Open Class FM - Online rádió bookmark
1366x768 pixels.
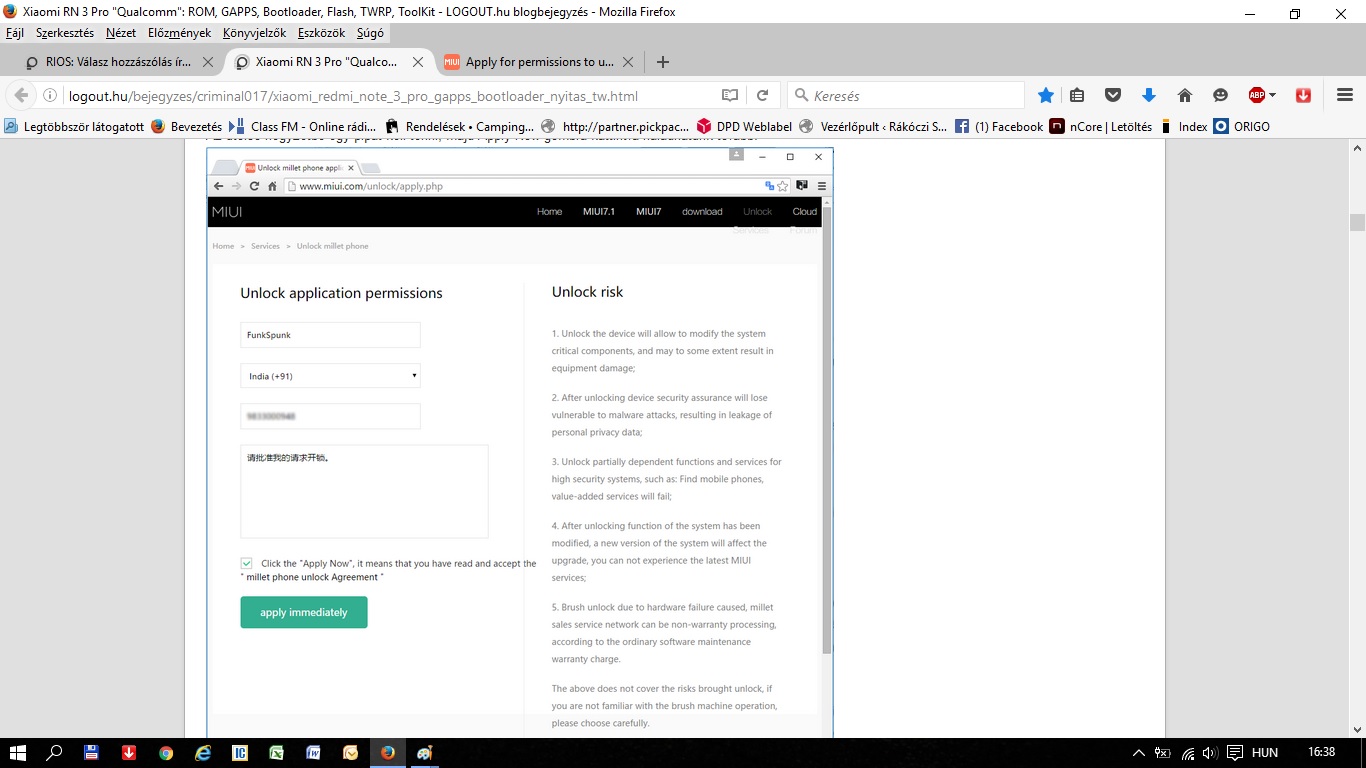coord(304,127)
